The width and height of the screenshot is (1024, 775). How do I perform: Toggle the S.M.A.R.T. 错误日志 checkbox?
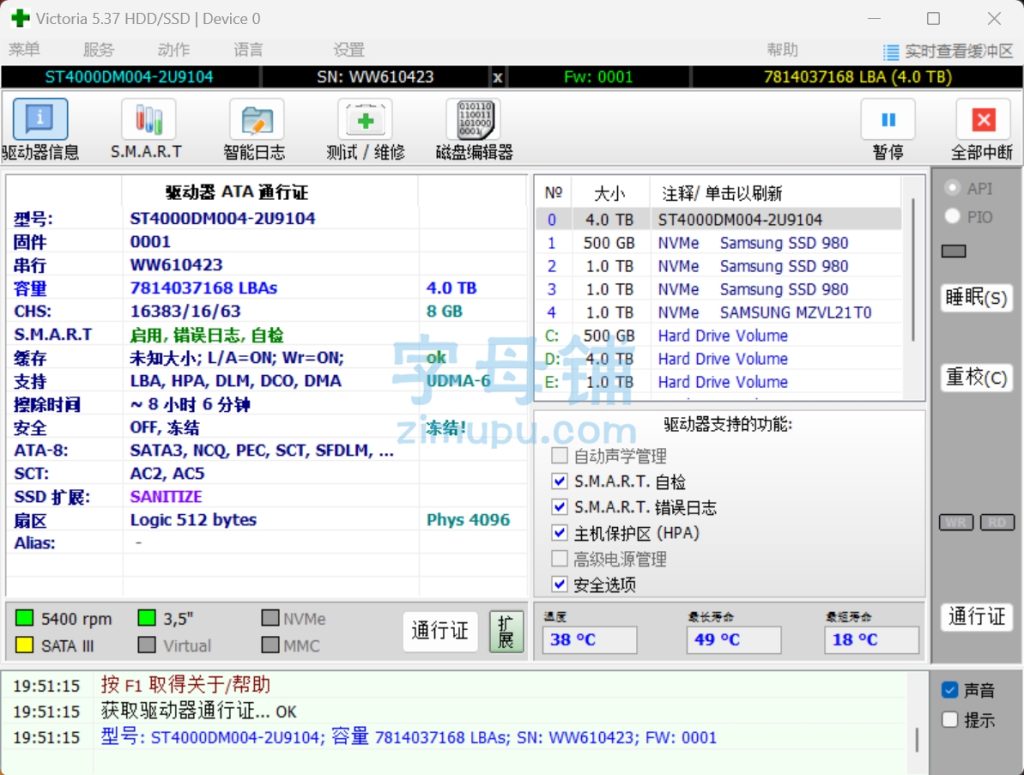tap(559, 507)
